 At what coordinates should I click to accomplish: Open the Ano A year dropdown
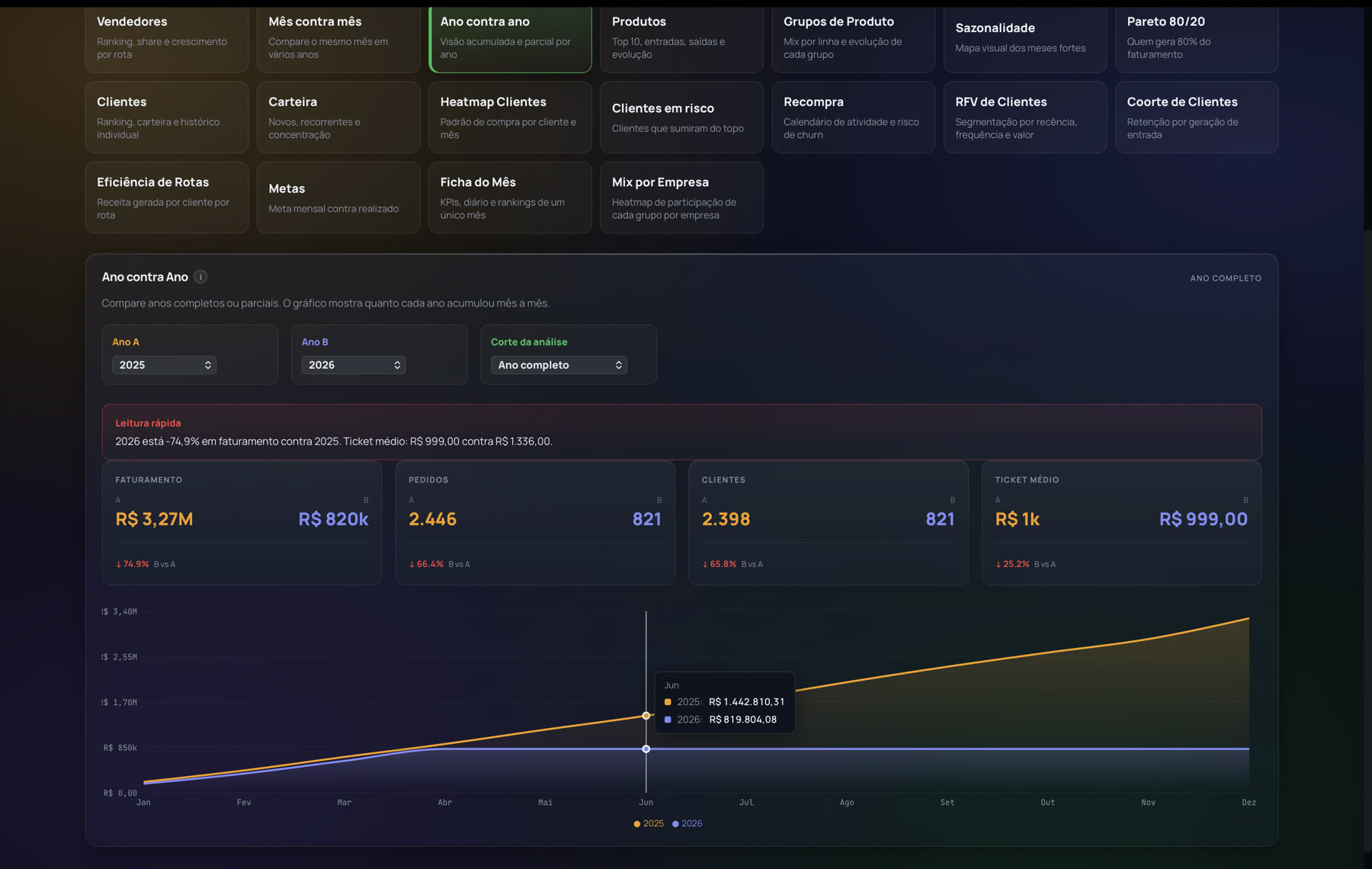(164, 365)
